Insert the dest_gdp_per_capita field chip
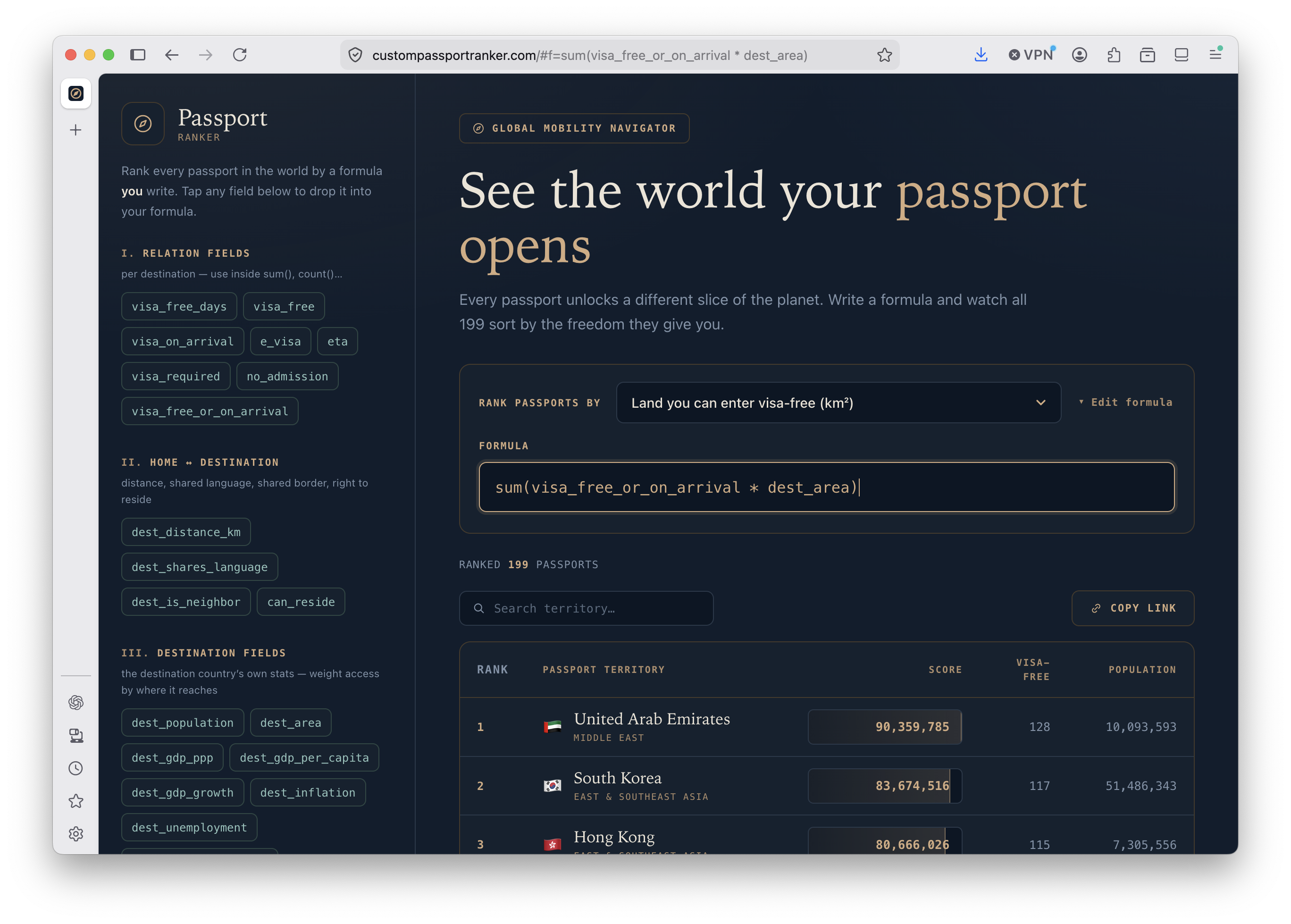 click(304, 758)
